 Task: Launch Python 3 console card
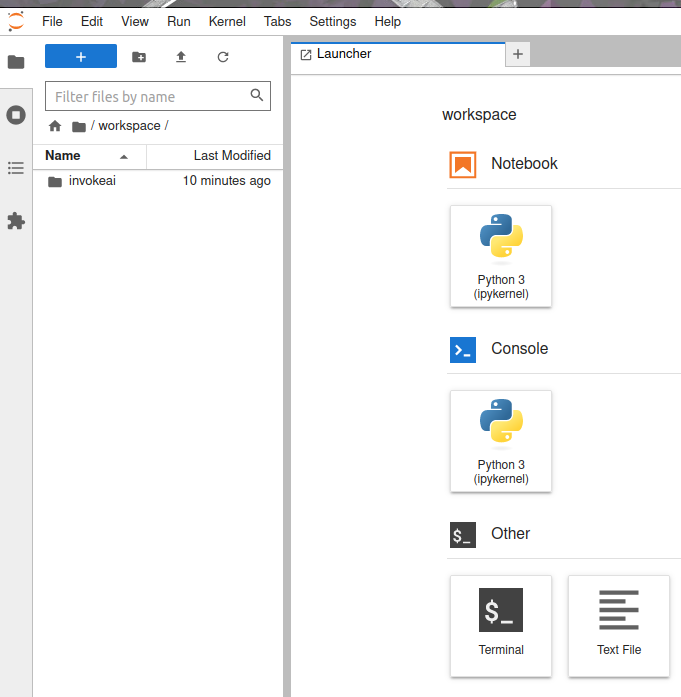coord(501,440)
